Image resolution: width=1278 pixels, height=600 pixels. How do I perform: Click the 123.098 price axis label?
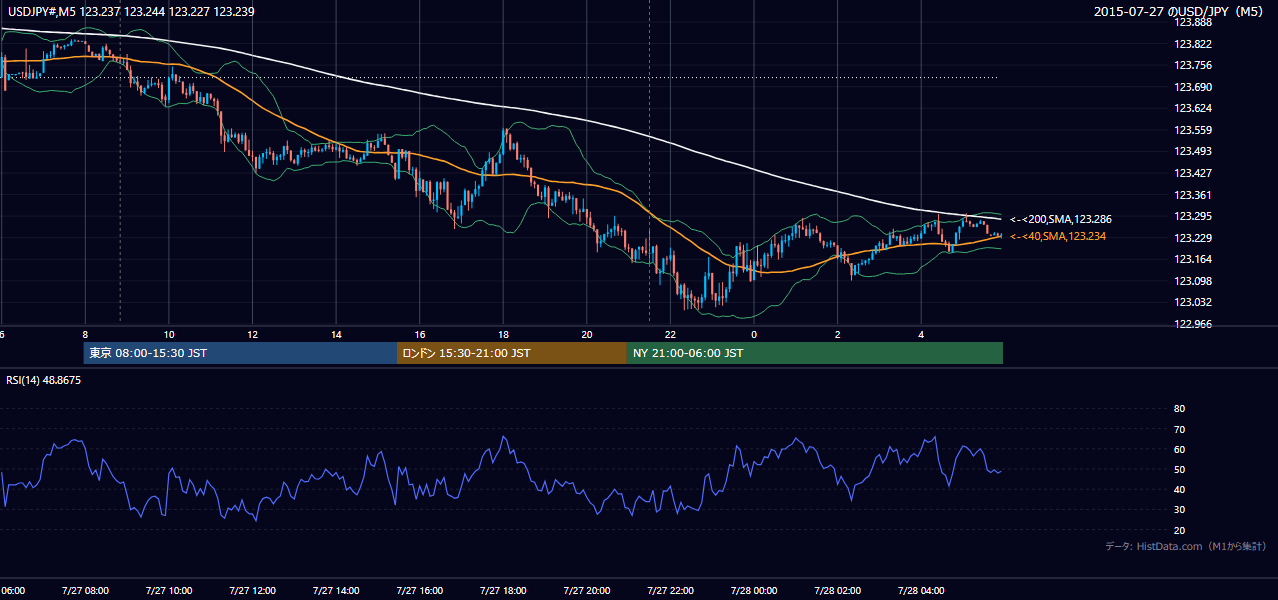pos(1192,281)
